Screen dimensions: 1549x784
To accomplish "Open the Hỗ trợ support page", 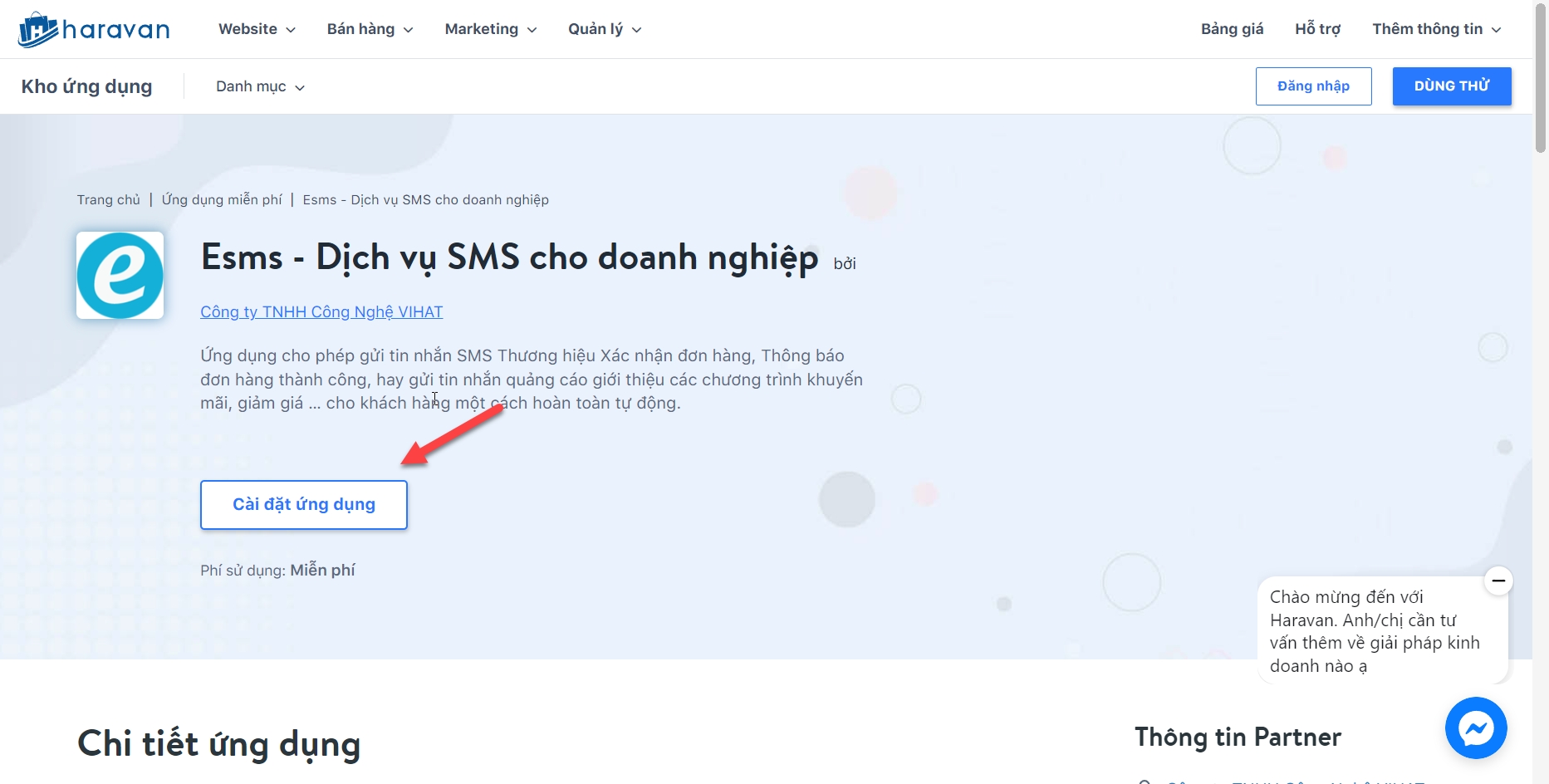I will (1317, 29).
